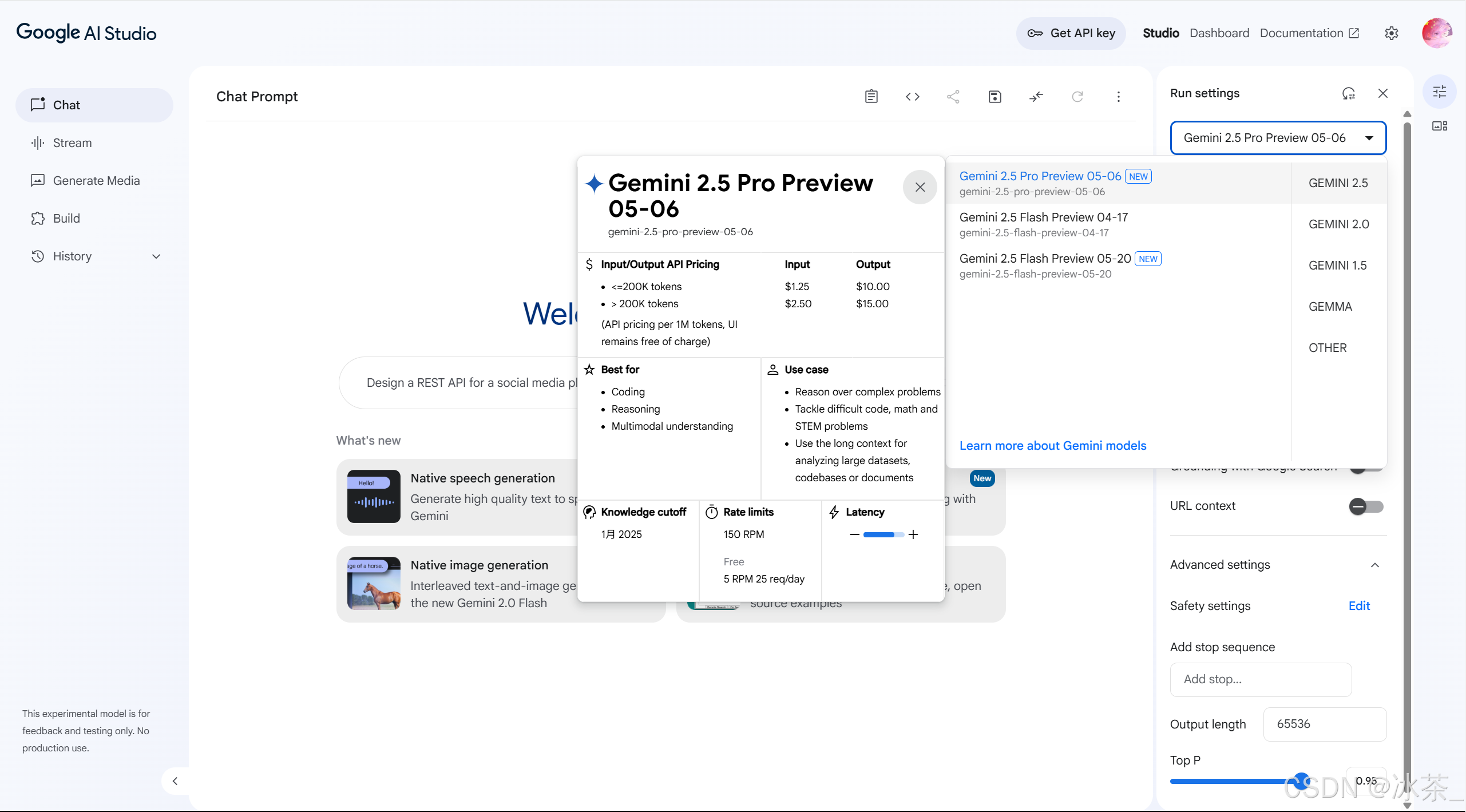1466x812 pixels.
Task: Collapse the Advanced settings section
Action: click(x=1375, y=565)
